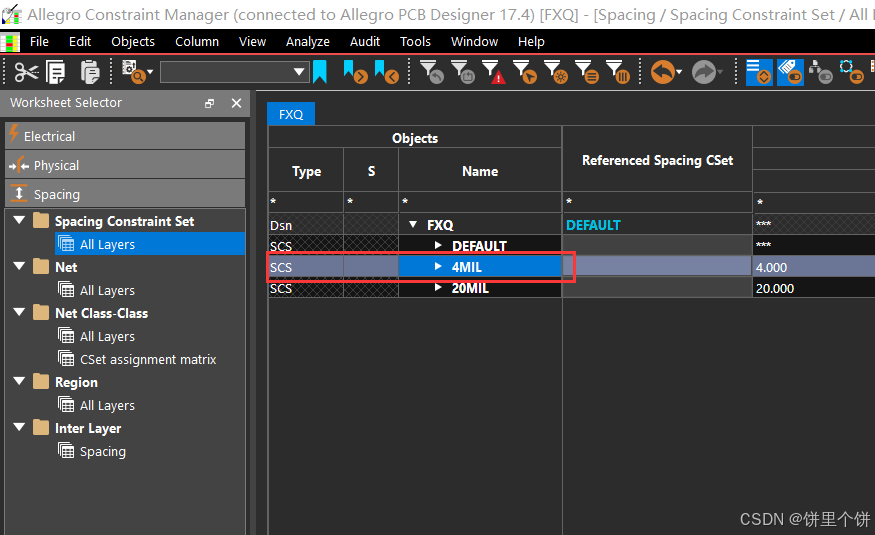The height and width of the screenshot is (535, 875).
Task: Collapse the Spacing Constraint Set folder
Action: click(20, 220)
